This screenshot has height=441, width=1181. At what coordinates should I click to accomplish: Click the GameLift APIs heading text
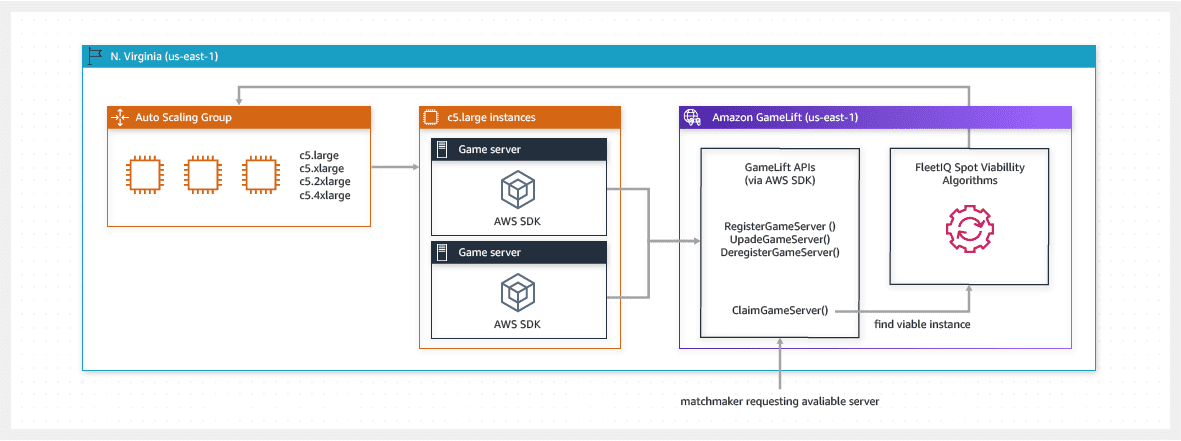tap(780, 169)
